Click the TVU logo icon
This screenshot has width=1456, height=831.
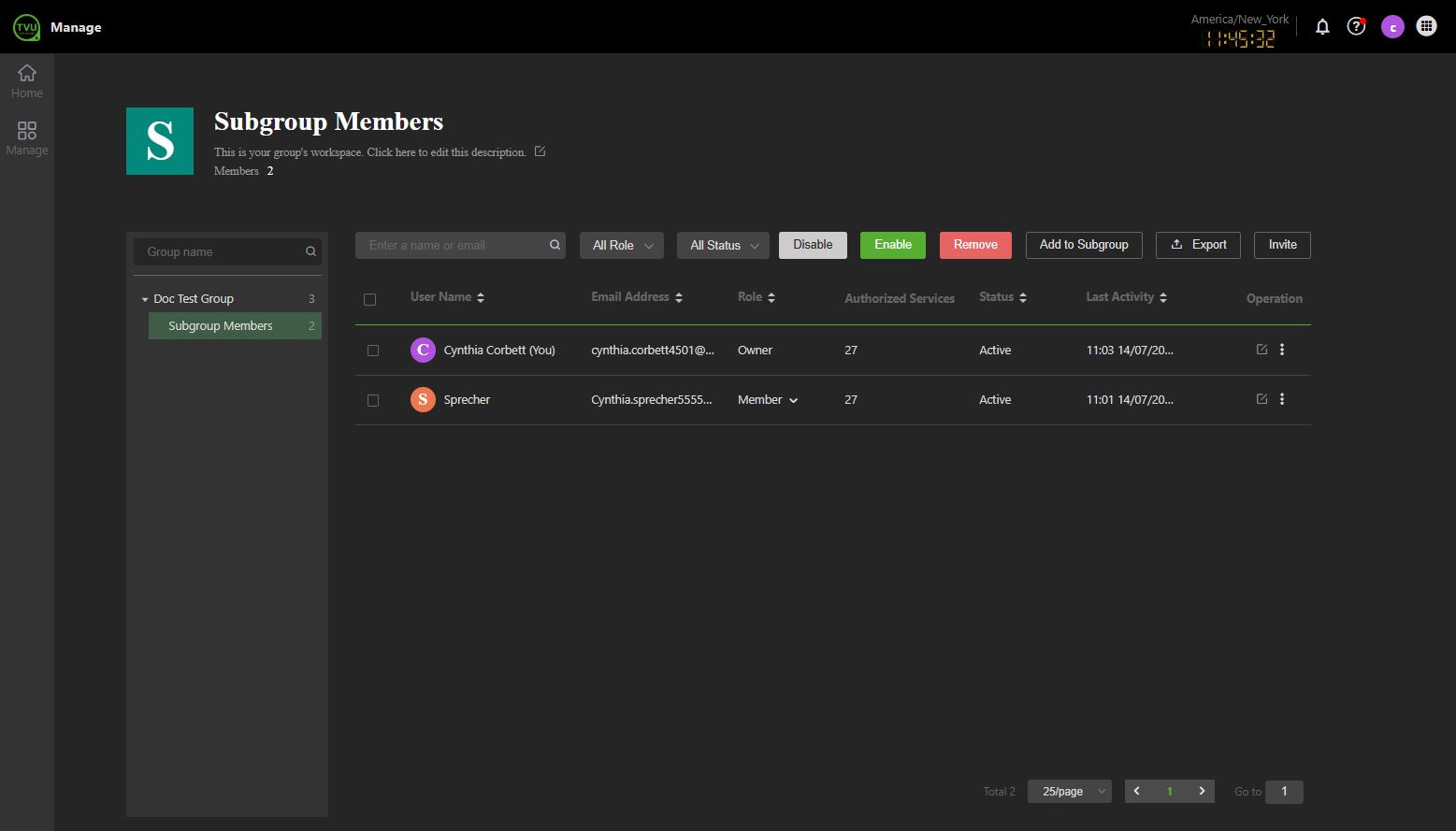coord(26,27)
